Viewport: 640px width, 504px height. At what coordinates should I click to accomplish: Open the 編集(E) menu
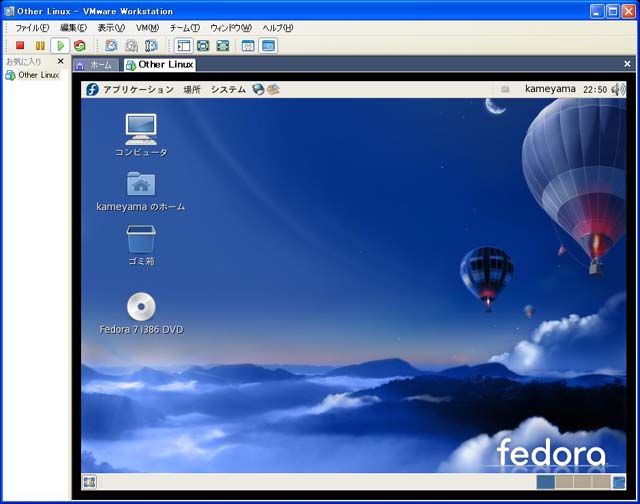73,28
